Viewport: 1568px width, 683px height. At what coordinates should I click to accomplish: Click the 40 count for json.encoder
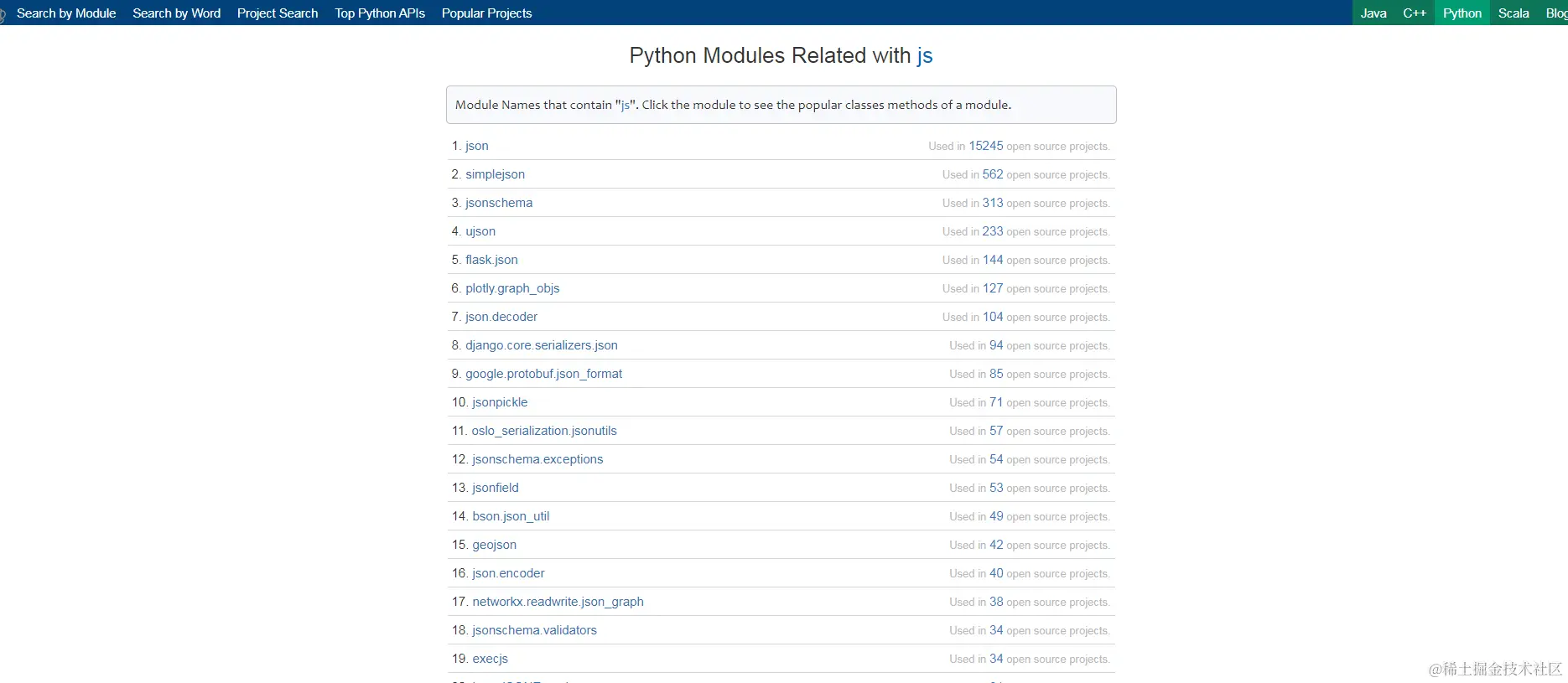tap(996, 573)
